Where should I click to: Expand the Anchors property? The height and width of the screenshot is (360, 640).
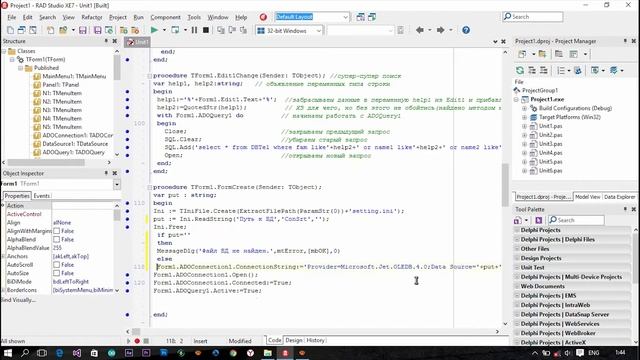coord(3,256)
